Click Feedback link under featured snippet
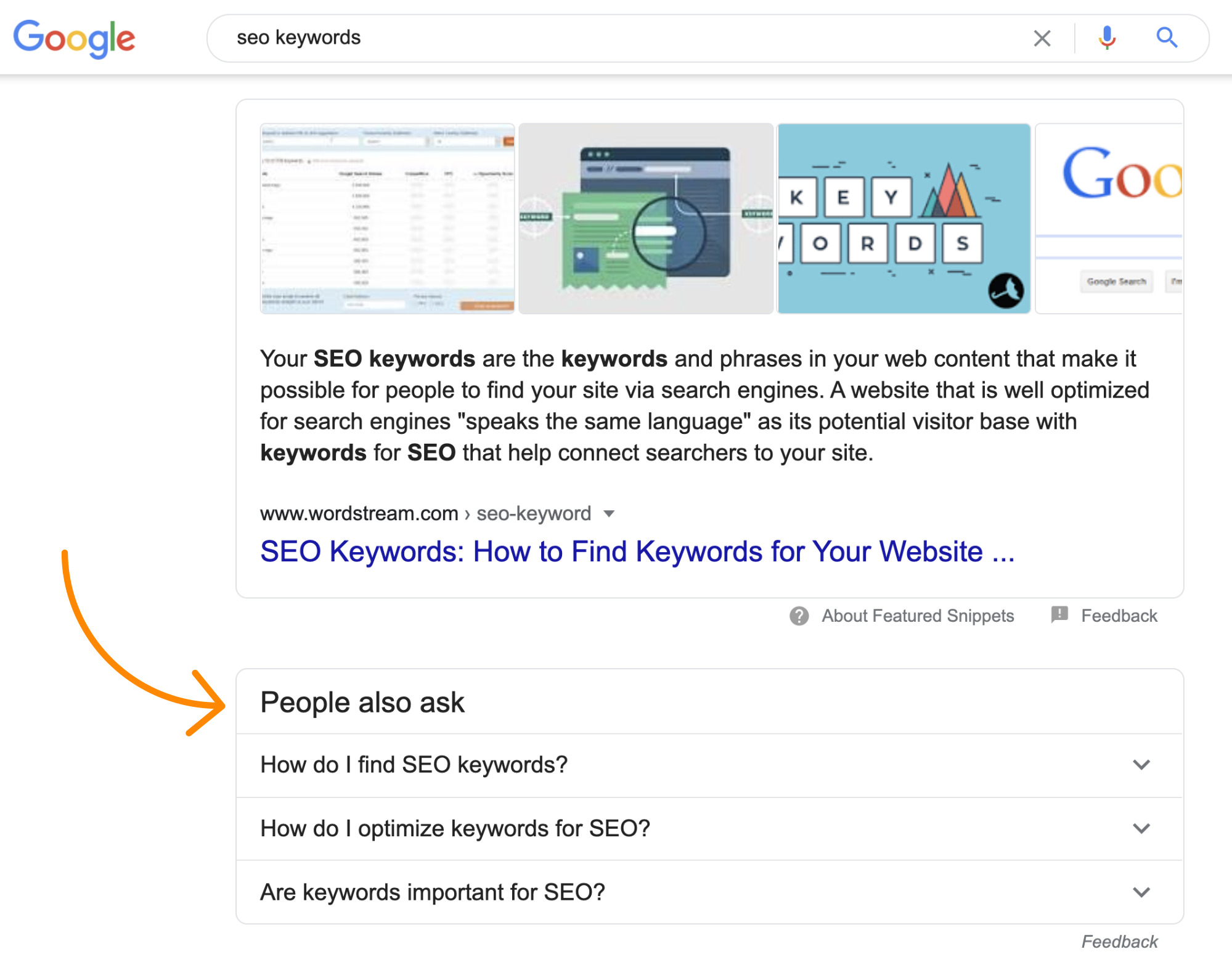 [1119, 616]
